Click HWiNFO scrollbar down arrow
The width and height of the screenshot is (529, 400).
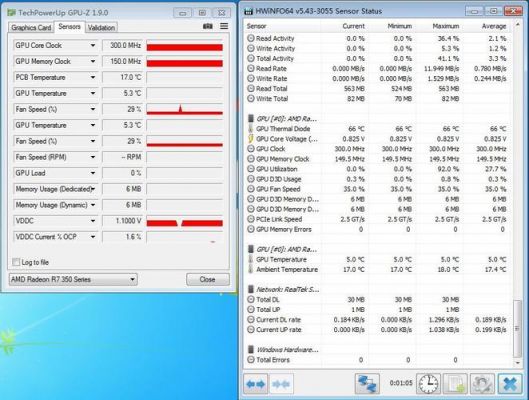(517, 363)
